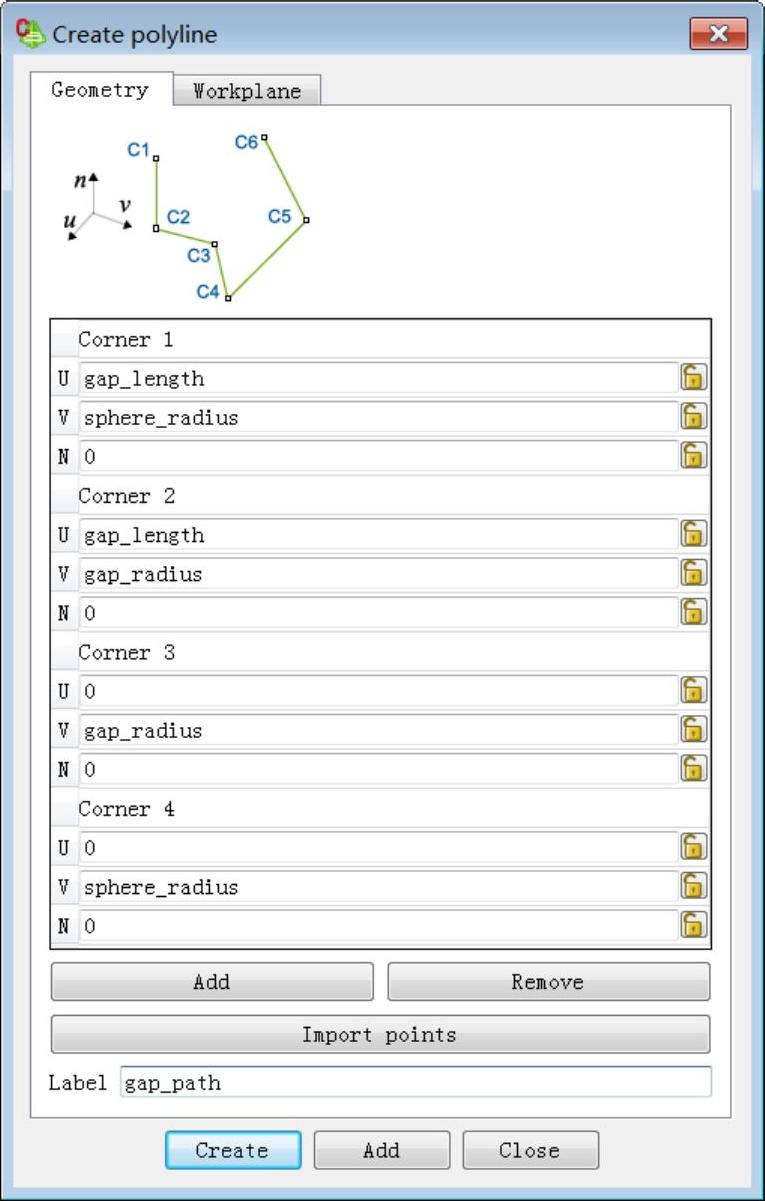The height and width of the screenshot is (1201, 765).
Task: Click Import points button
Action: (x=380, y=1035)
